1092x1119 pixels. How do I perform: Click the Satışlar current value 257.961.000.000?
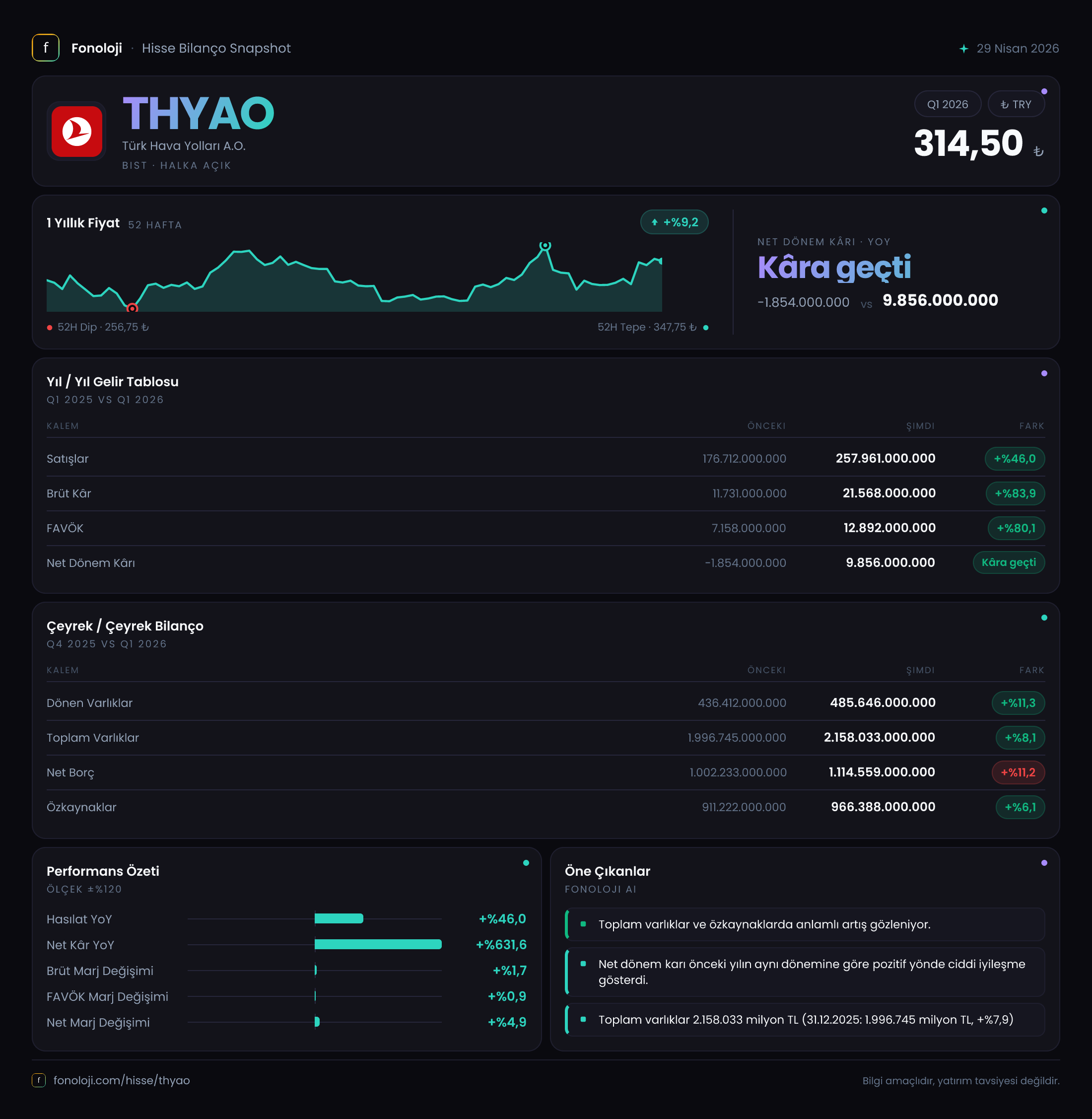(x=885, y=458)
